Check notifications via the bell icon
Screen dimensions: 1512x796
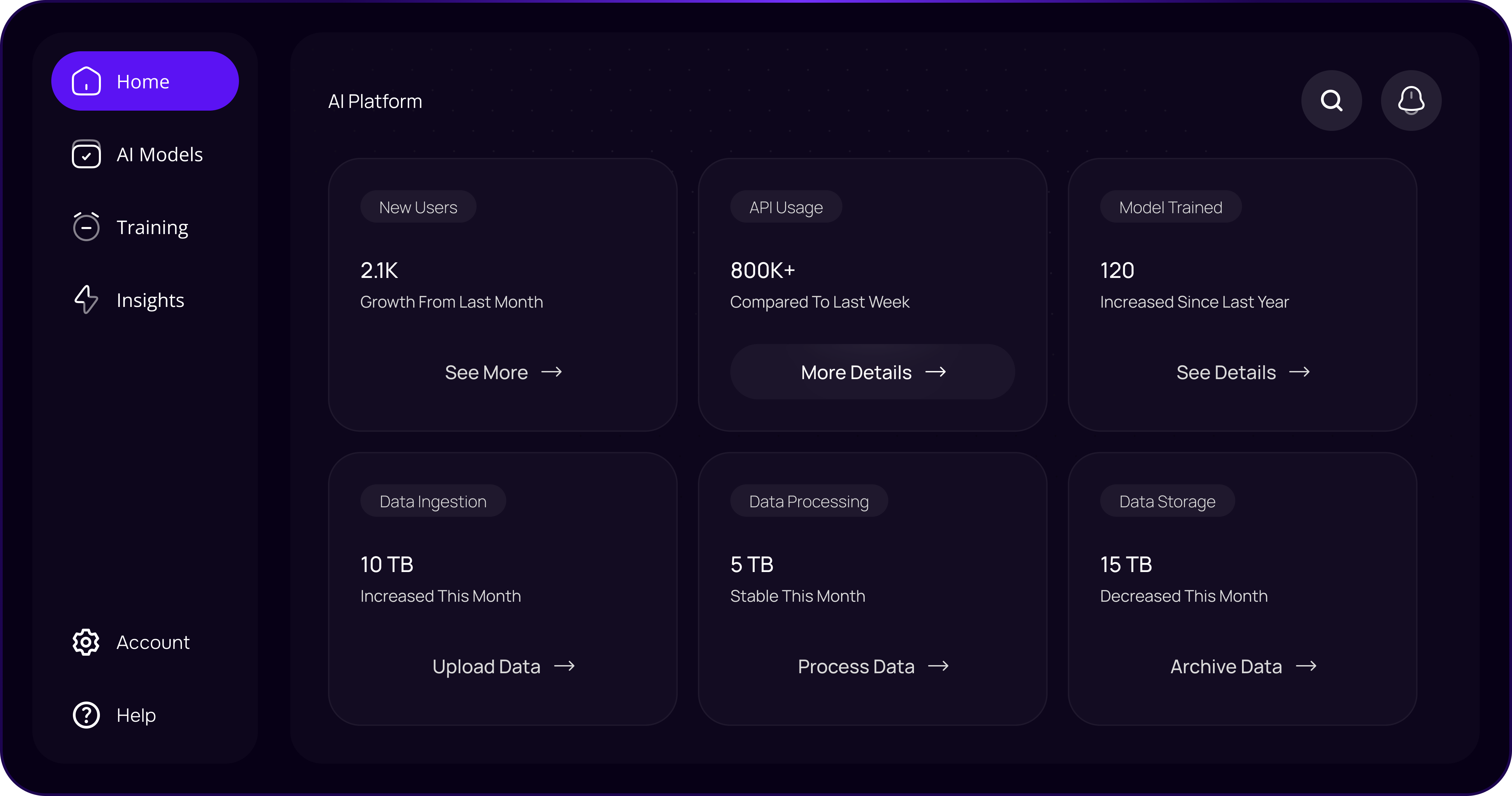[x=1411, y=100]
